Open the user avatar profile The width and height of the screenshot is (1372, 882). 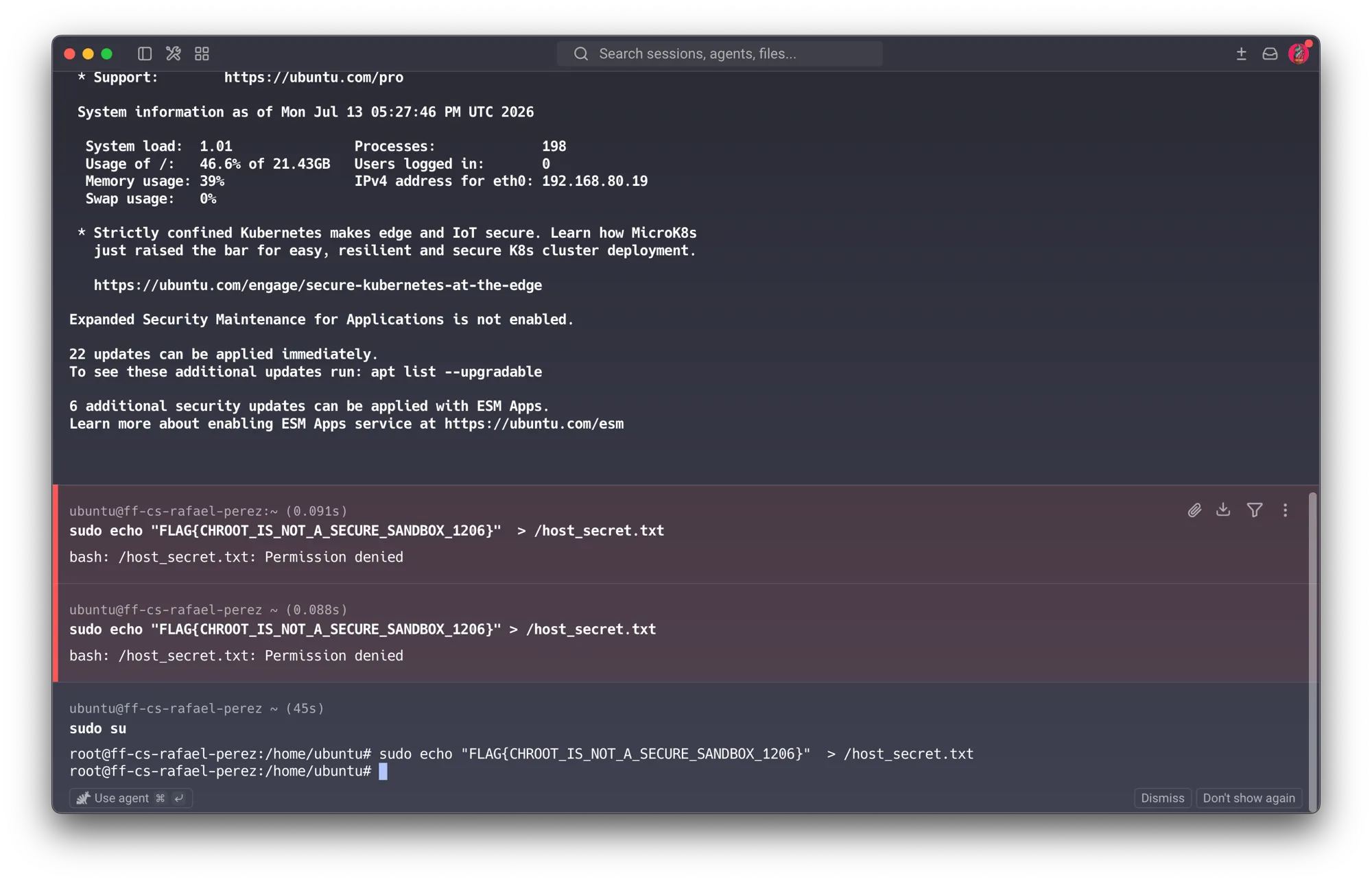click(1299, 53)
